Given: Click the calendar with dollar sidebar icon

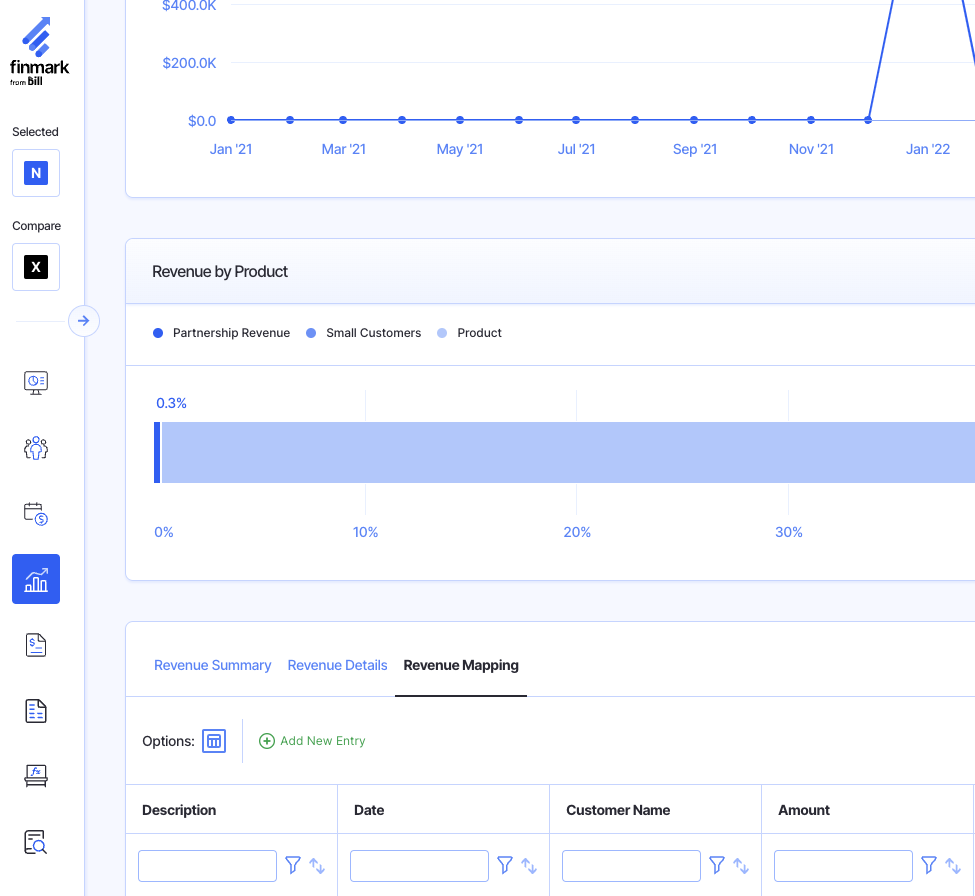Looking at the screenshot, I should point(36,514).
